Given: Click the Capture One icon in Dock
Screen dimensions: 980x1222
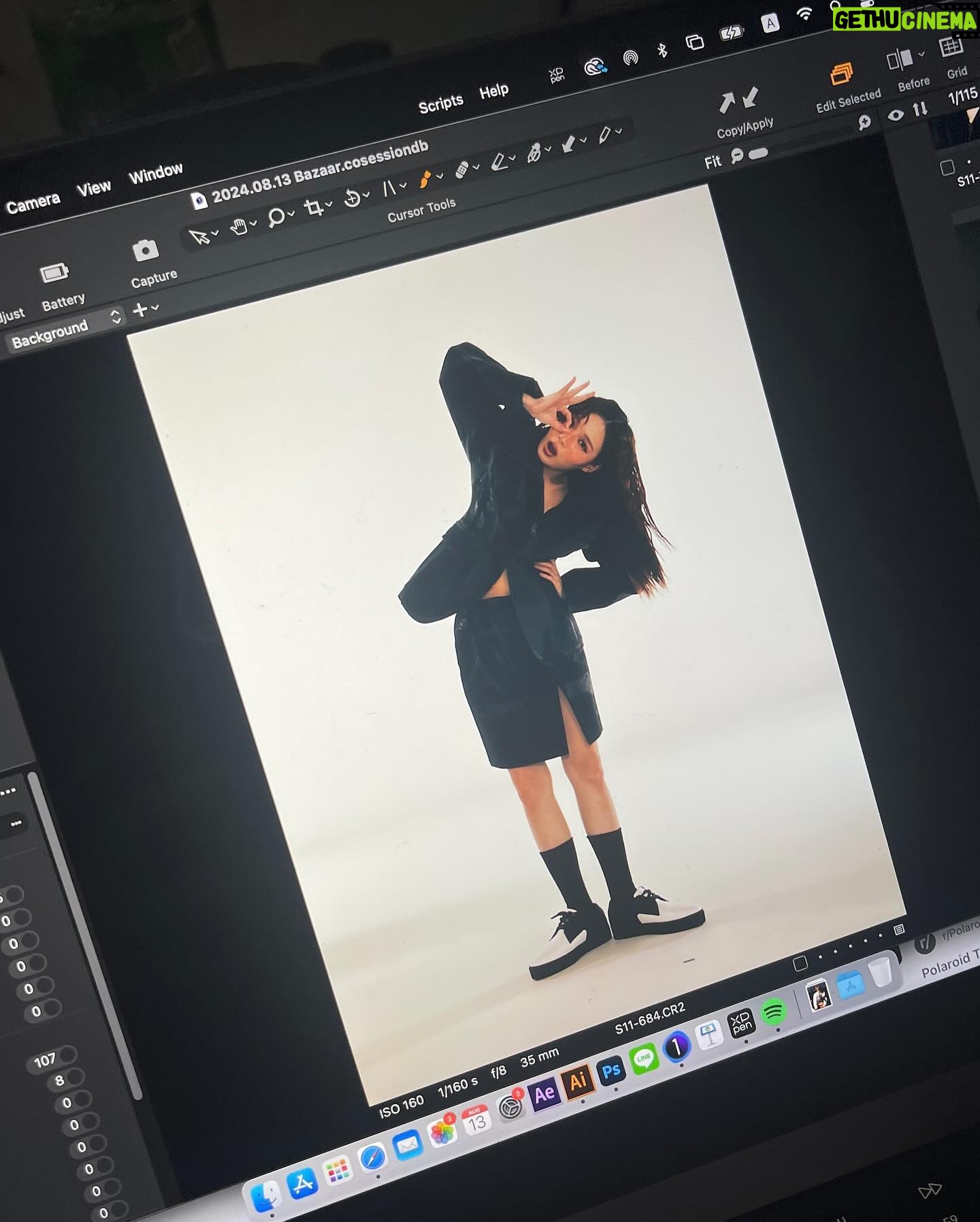Looking at the screenshot, I should click(676, 1047).
